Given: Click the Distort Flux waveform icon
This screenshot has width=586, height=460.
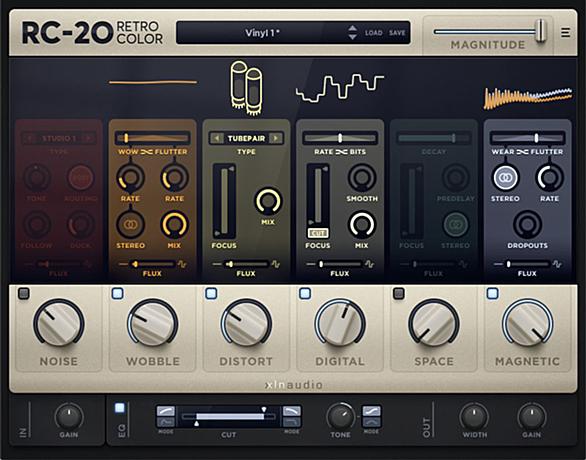Looking at the screenshot, I should pyautogui.click(x=276, y=264).
